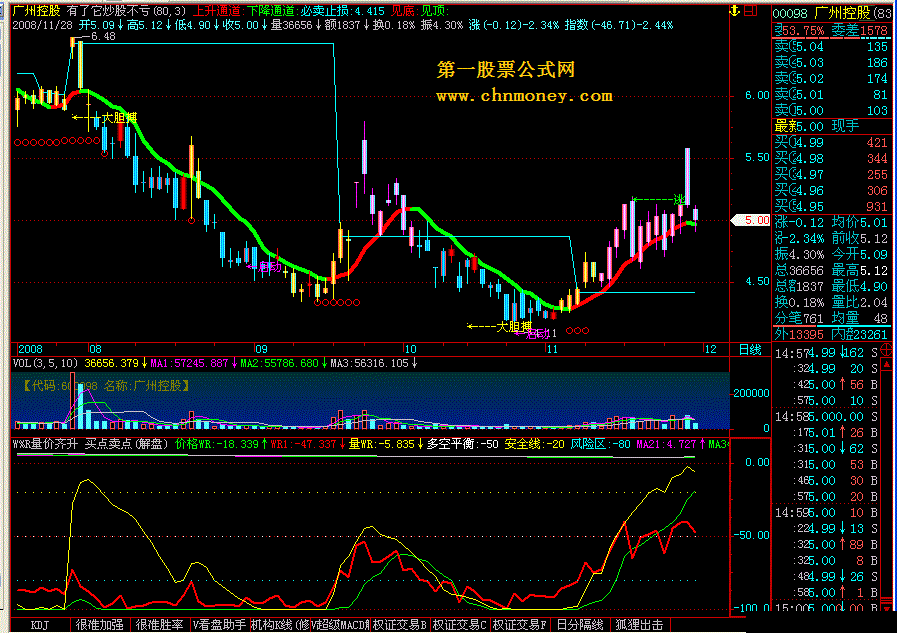Click the sell price 5.04 row
897x633 pixels.
(831, 46)
